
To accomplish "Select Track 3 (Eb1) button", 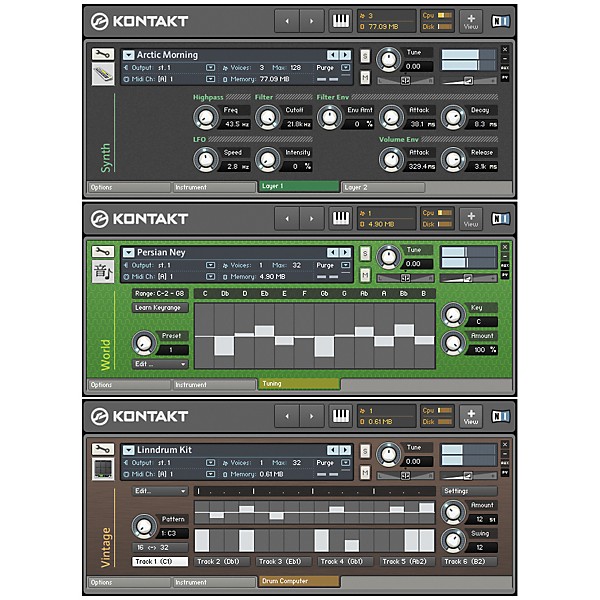I will [x=284, y=561].
